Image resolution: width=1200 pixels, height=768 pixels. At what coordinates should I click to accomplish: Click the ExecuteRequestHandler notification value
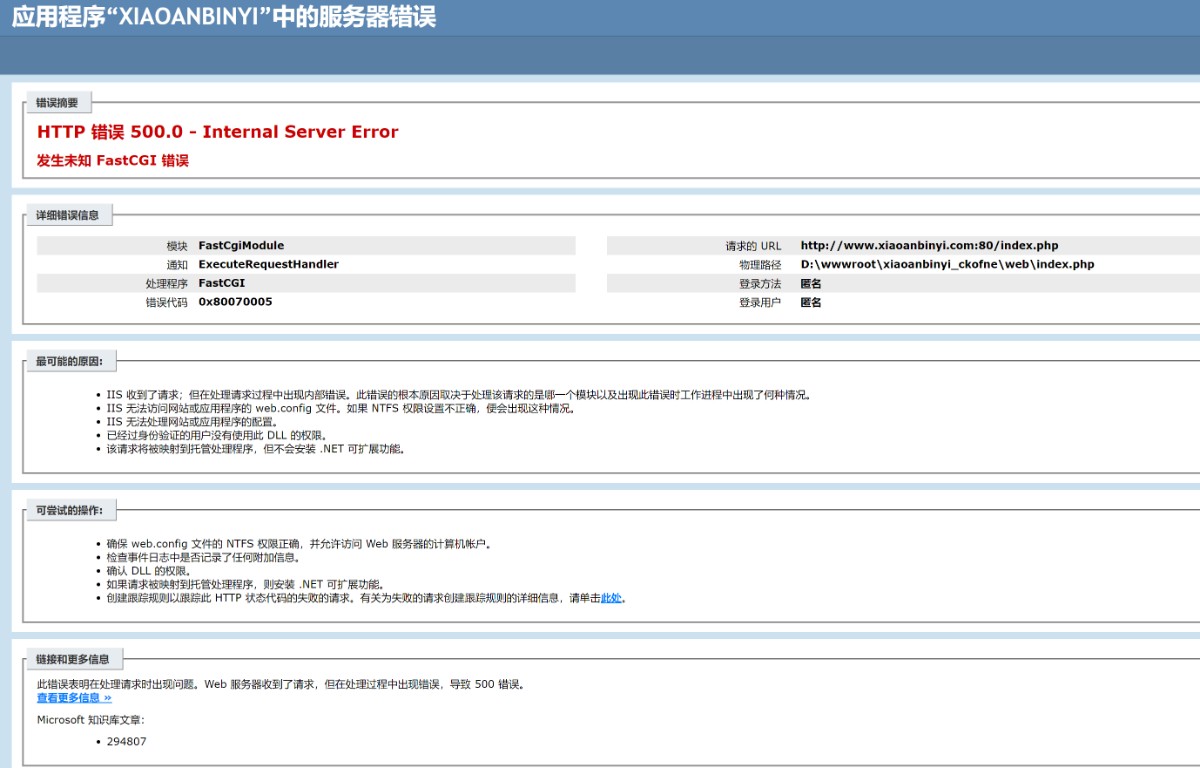pyautogui.click(x=268, y=265)
